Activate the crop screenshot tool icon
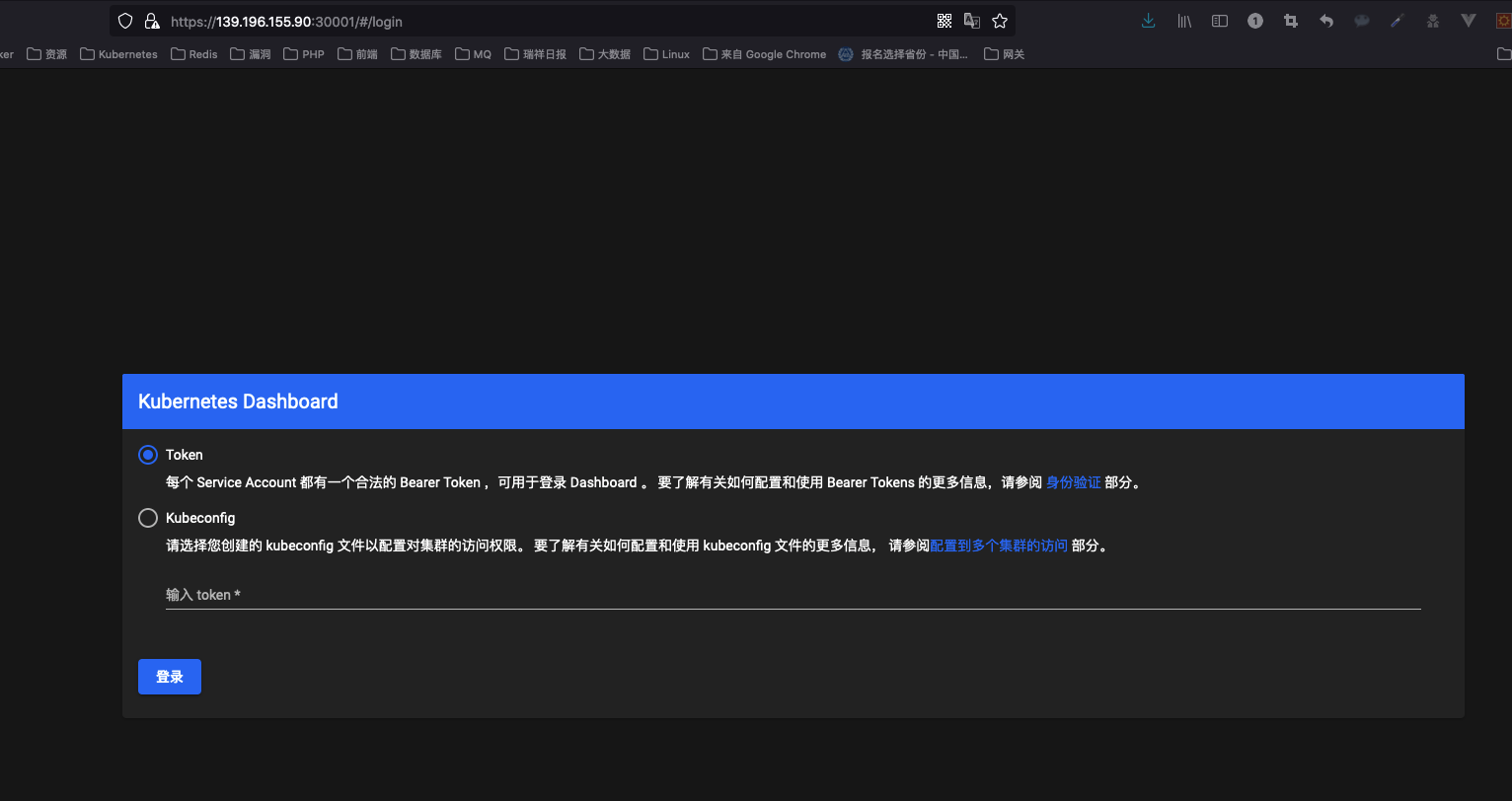Screen dimensions: 1512x801 [1291, 21]
